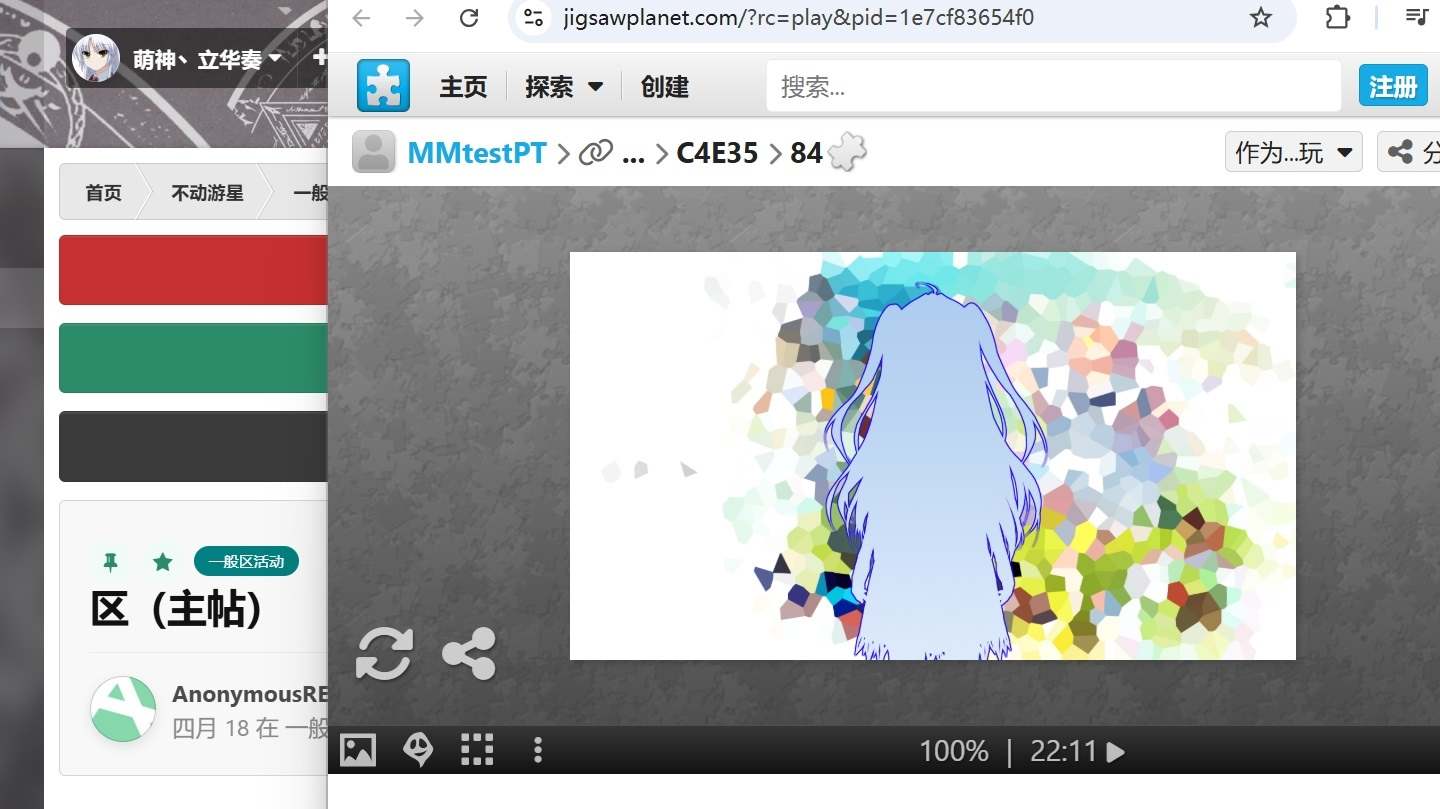This screenshot has height=809, width=1440.
Task: Open the browser extensions puzzle icon
Action: coord(1337,17)
